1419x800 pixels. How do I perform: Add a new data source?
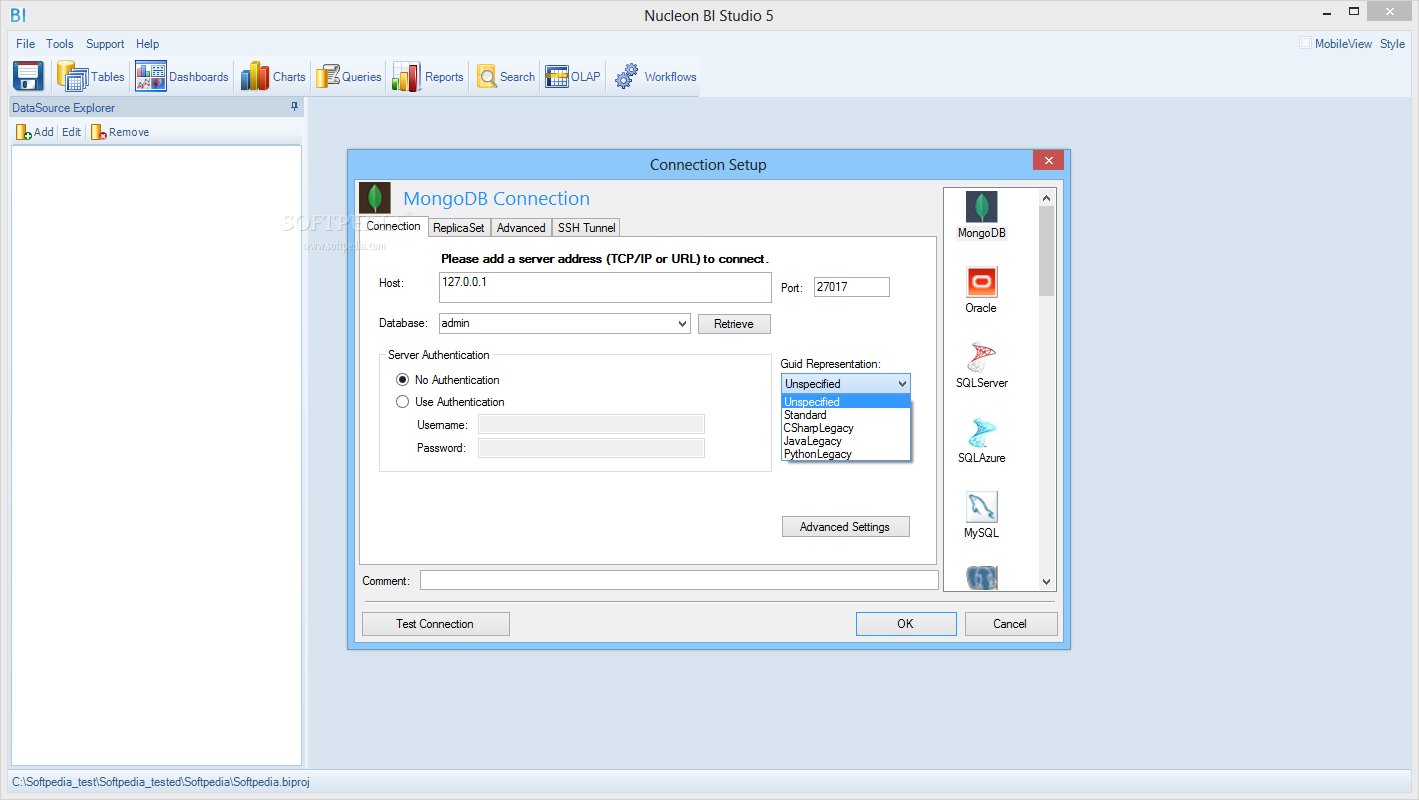coord(35,132)
